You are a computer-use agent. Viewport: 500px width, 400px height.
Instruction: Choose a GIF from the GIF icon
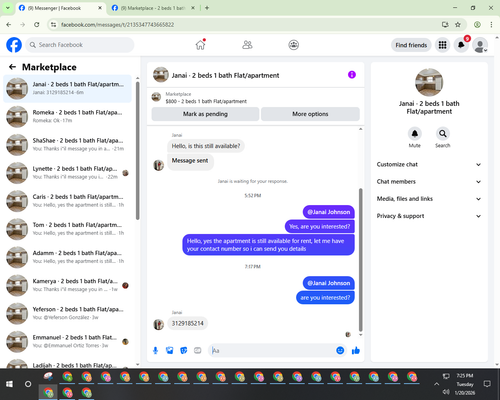(198, 350)
